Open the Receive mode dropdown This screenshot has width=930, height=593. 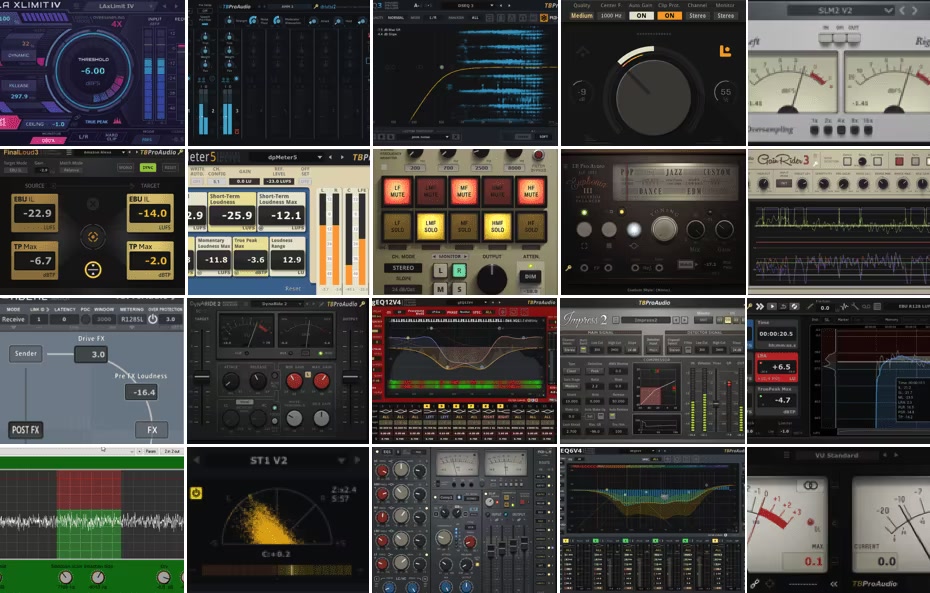tap(14, 319)
